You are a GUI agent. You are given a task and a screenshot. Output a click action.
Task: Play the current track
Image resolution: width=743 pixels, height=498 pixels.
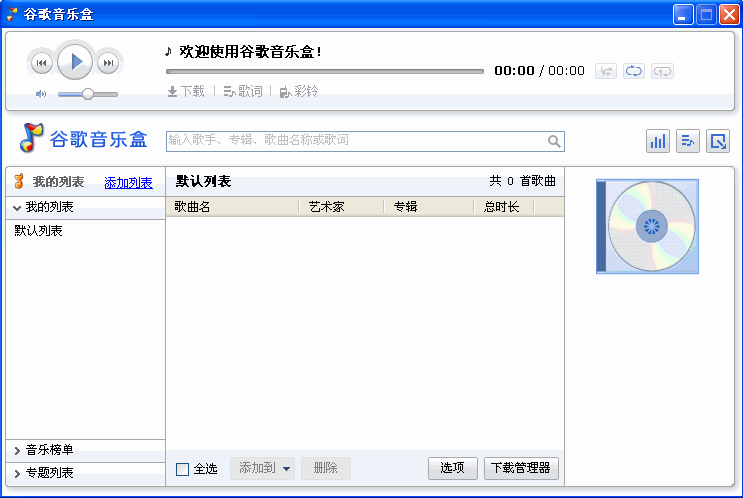pos(75,62)
